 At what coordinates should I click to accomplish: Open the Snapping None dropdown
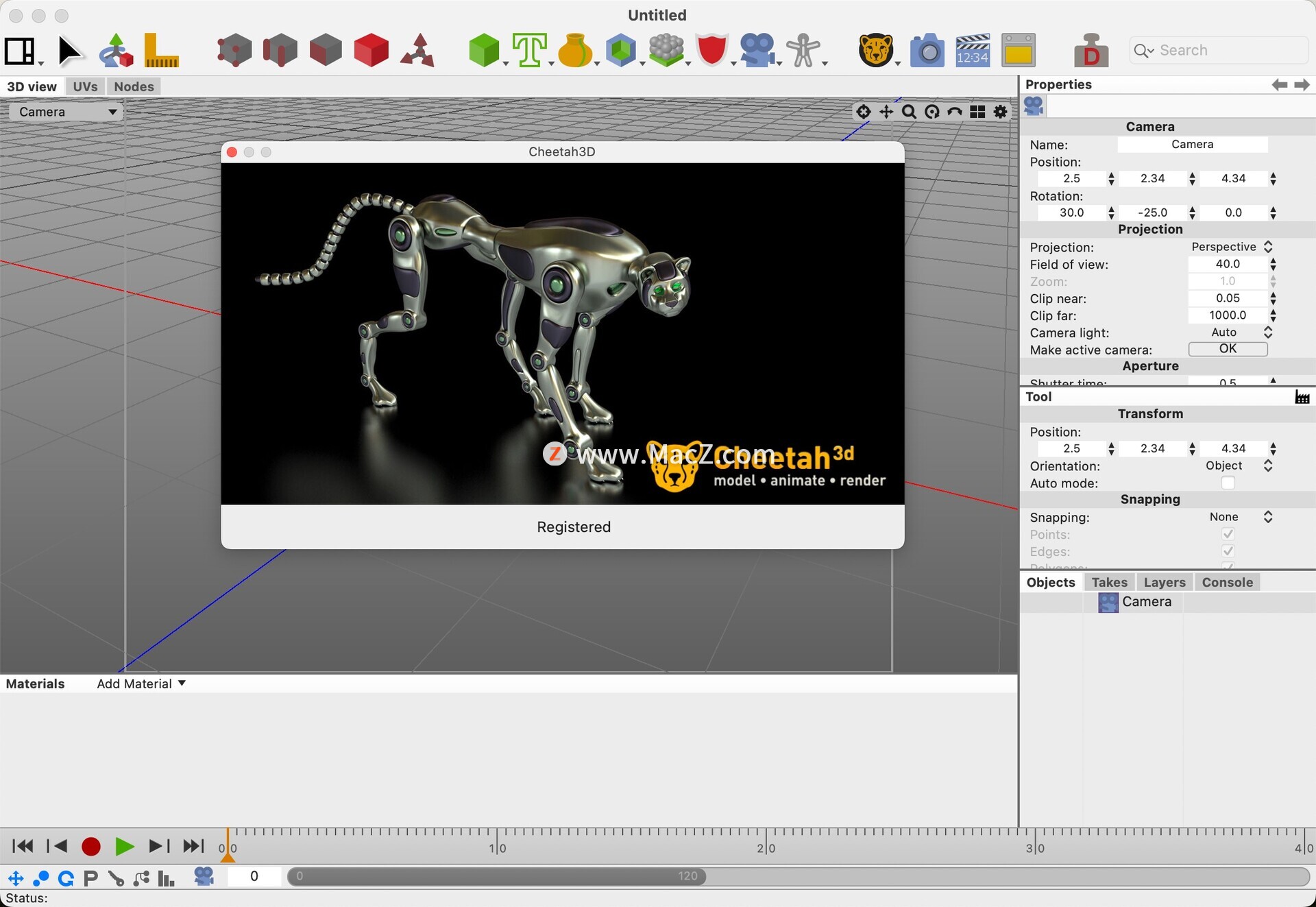[x=1231, y=517]
